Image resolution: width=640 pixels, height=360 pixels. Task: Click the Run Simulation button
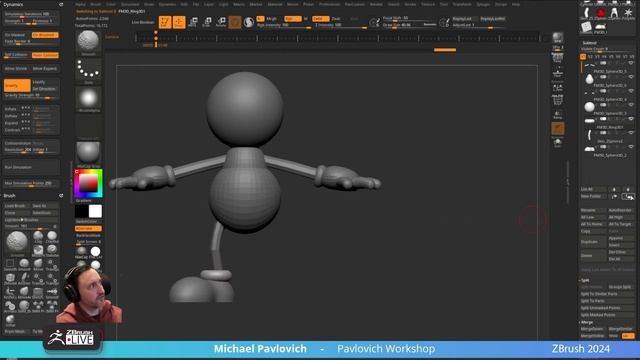[31, 167]
